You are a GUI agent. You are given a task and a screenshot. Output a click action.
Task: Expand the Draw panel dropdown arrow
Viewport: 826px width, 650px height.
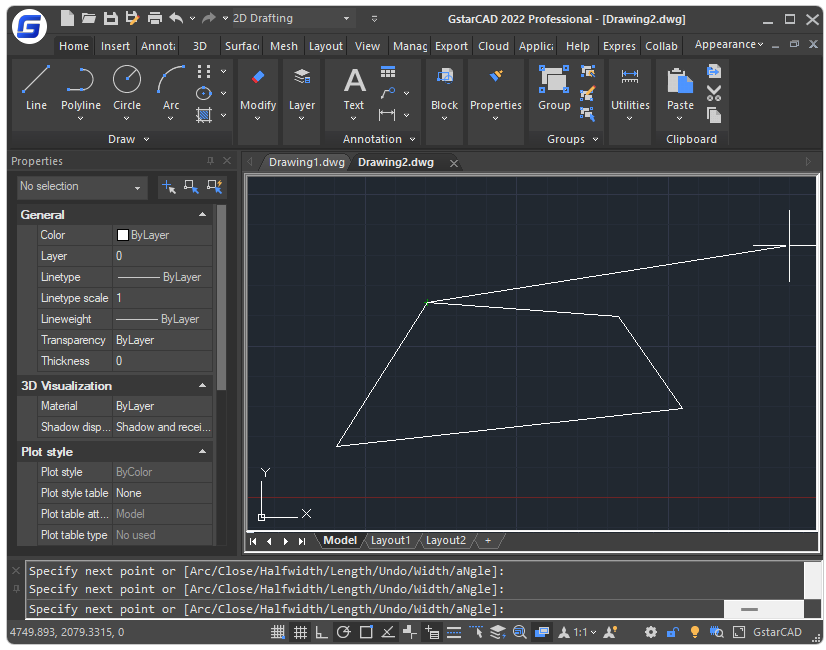click(146, 139)
